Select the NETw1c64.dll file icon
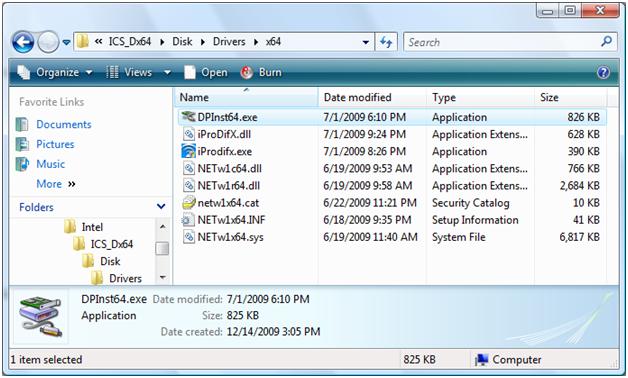Viewport: 628px width, 378px height. [189, 169]
